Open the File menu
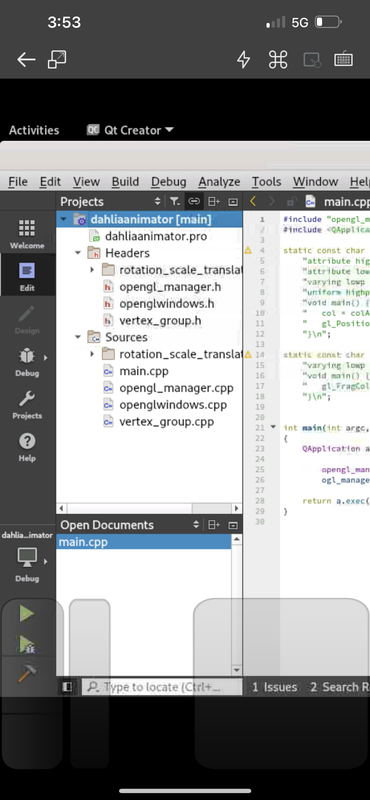Image resolution: width=370 pixels, height=800 pixels. (18, 182)
